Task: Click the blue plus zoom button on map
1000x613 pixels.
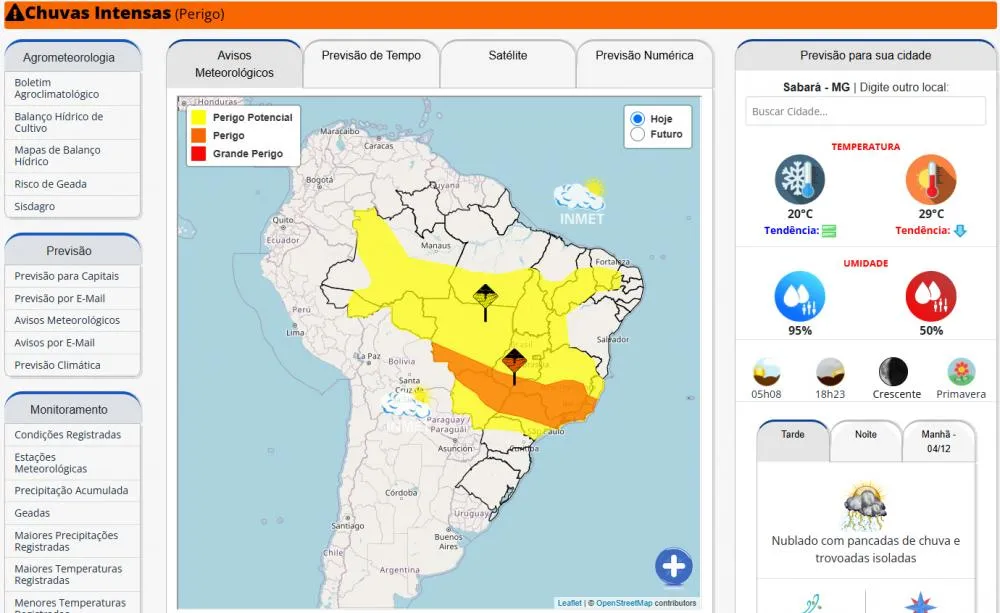Action: [x=673, y=566]
